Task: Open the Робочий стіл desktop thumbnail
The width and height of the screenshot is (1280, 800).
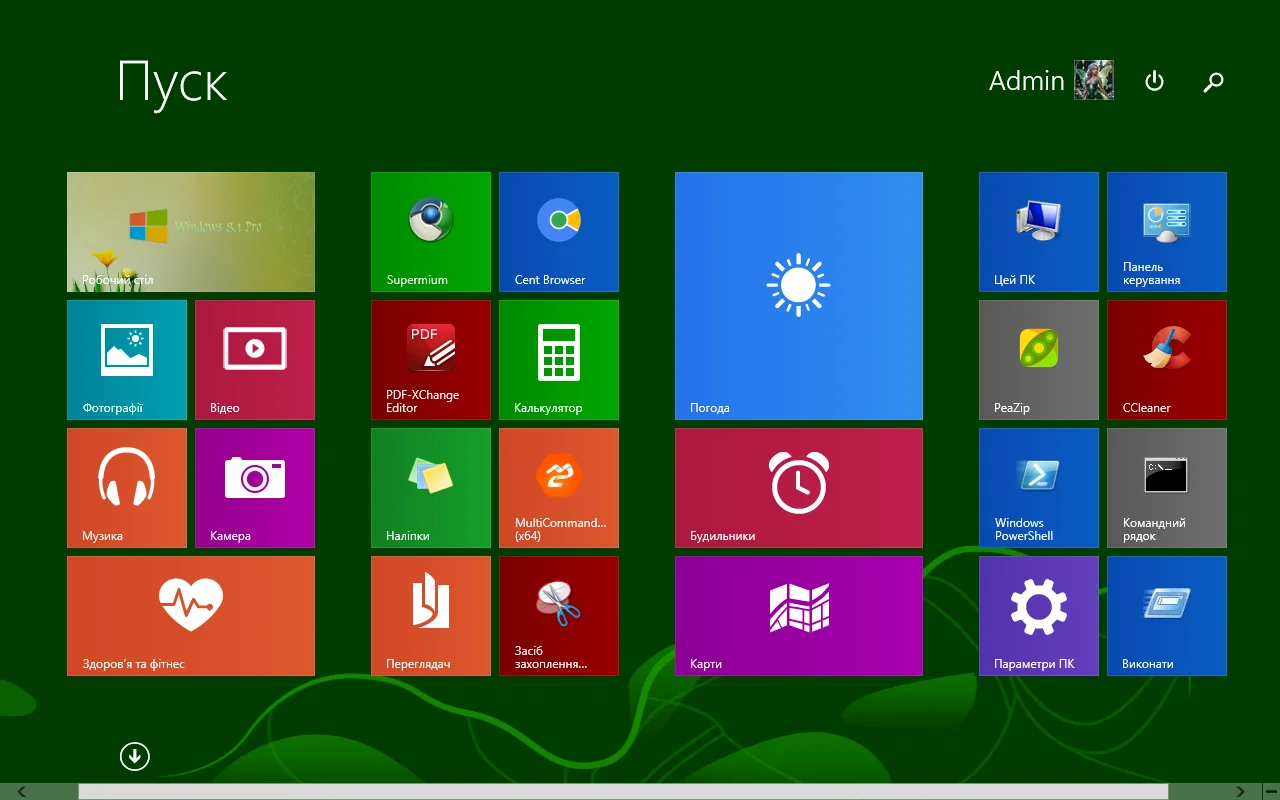Action: click(190, 231)
